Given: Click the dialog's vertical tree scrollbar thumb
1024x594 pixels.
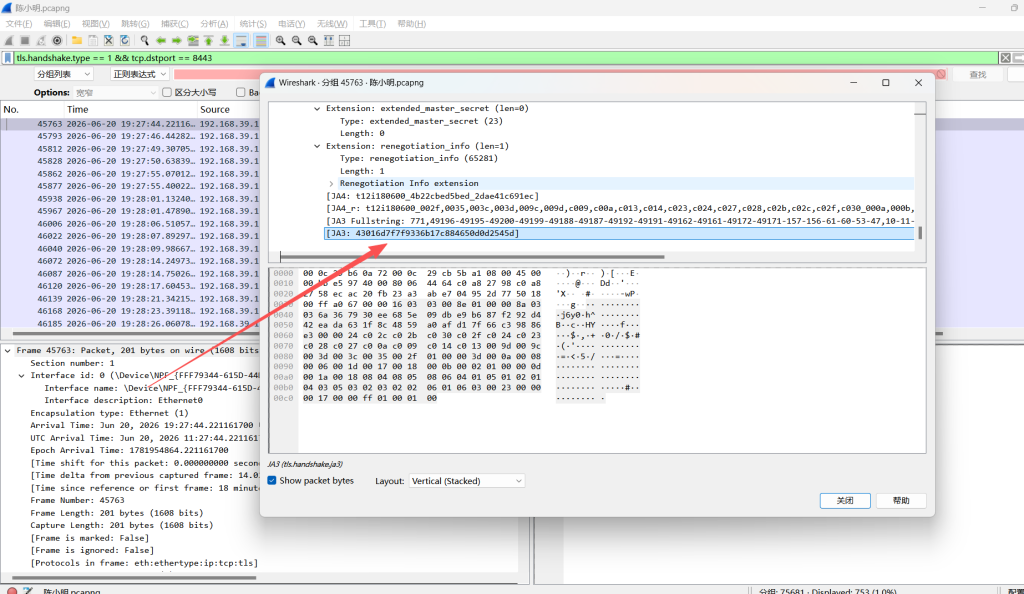Looking at the screenshot, I should click(x=920, y=233).
